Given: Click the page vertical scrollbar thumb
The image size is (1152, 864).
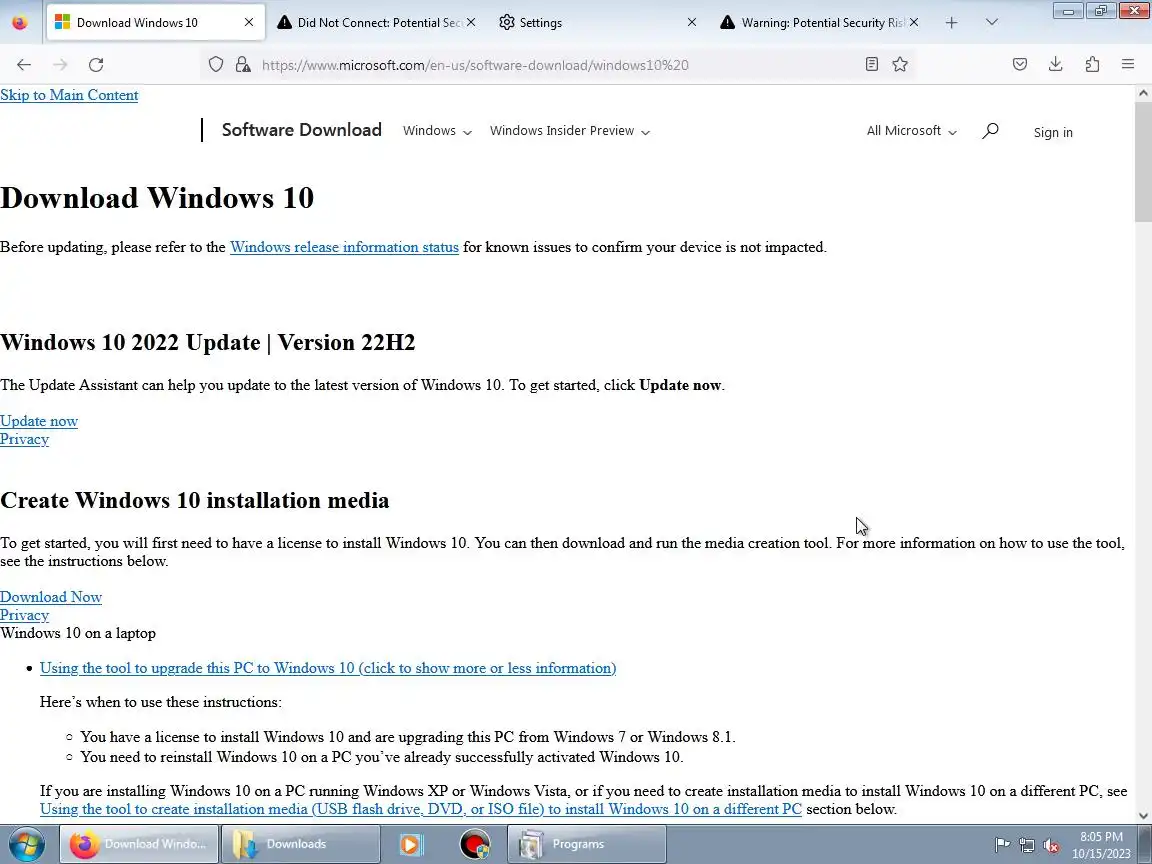Looking at the screenshot, I should [x=1143, y=162].
